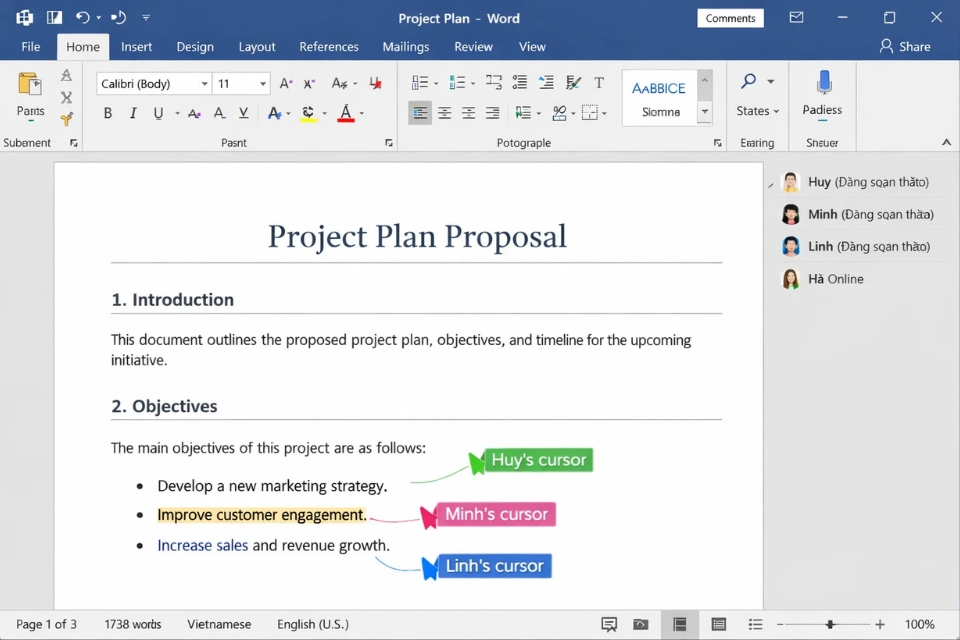Screen dimensions: 960x640
Task: Select the center alignment icon
Action: 444,113
